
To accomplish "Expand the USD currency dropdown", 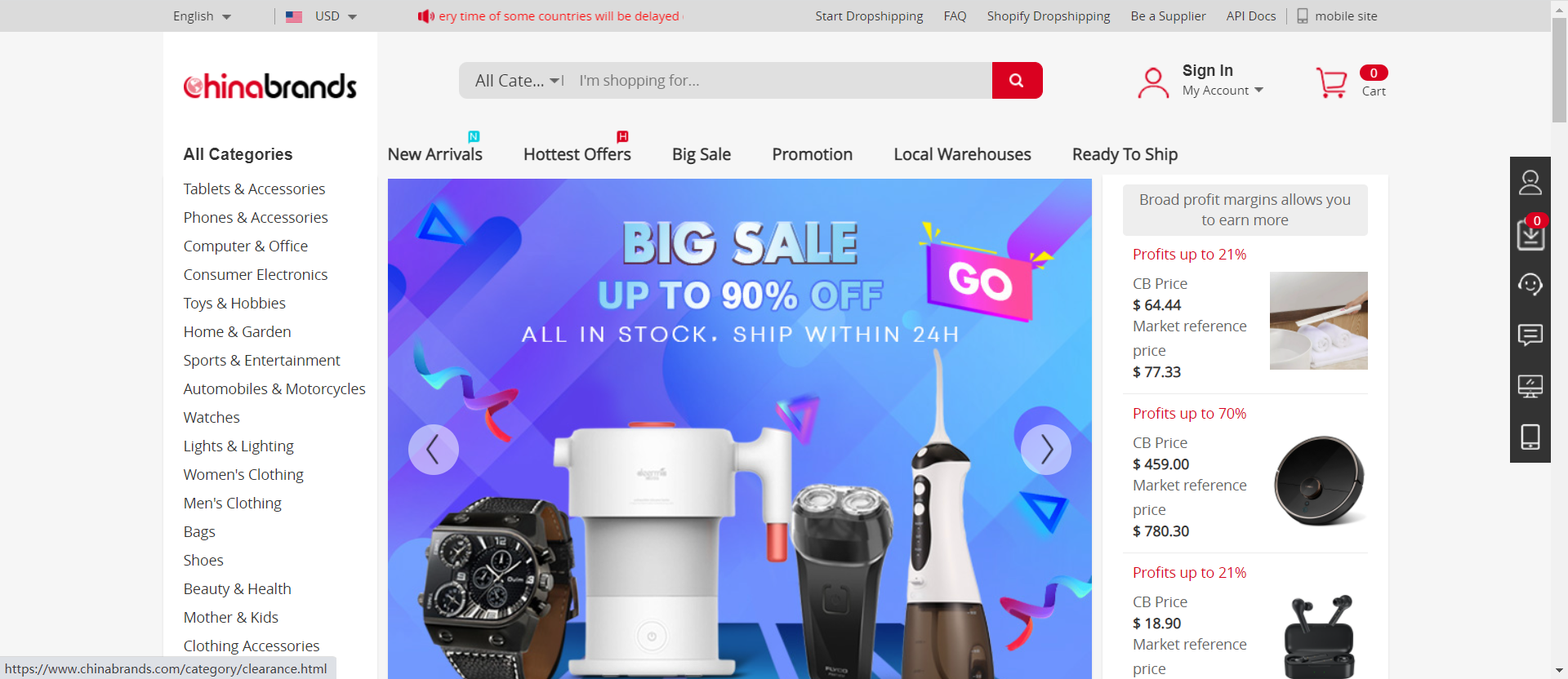I will coord(322,16).
